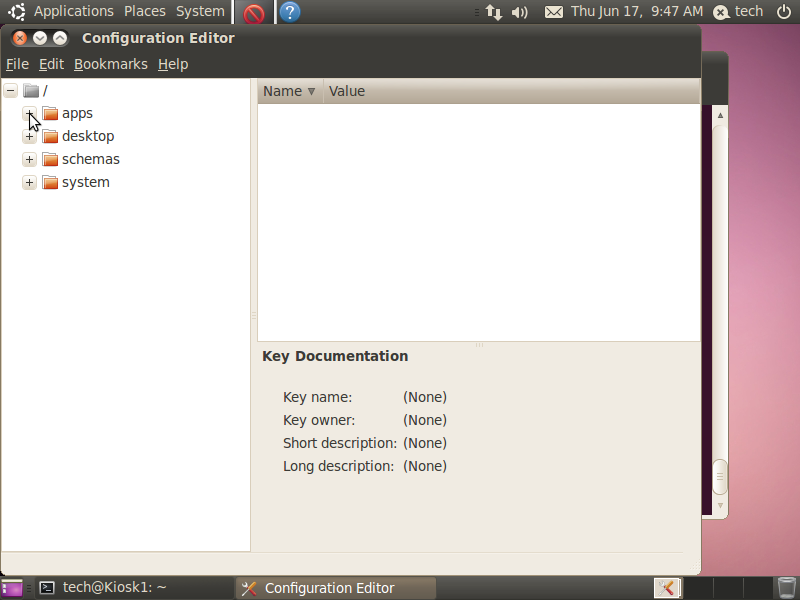Select the system folder icon
Viewport: 800px width, 600px height.
coord(50,182)
